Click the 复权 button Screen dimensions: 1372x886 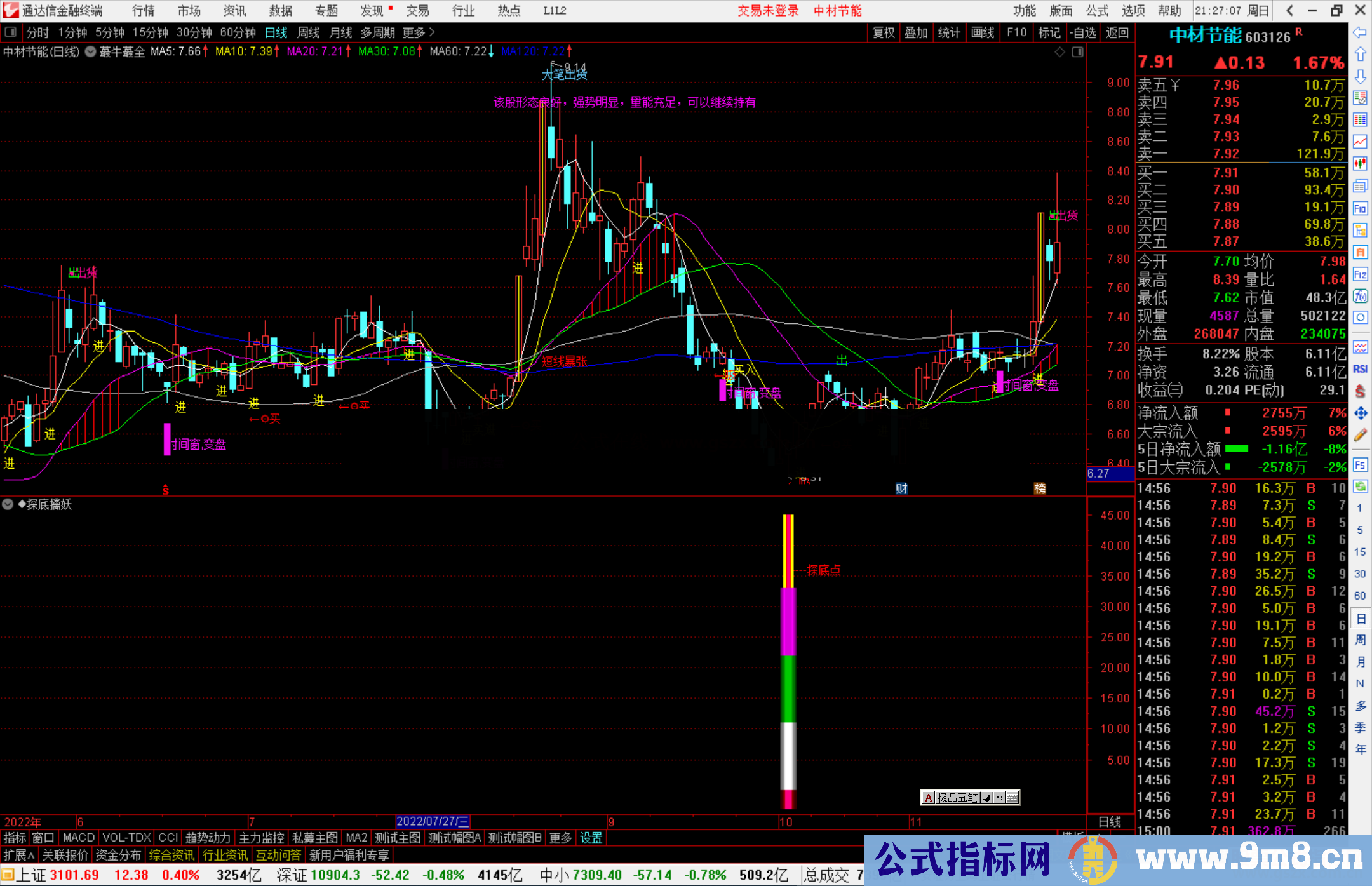884,32
